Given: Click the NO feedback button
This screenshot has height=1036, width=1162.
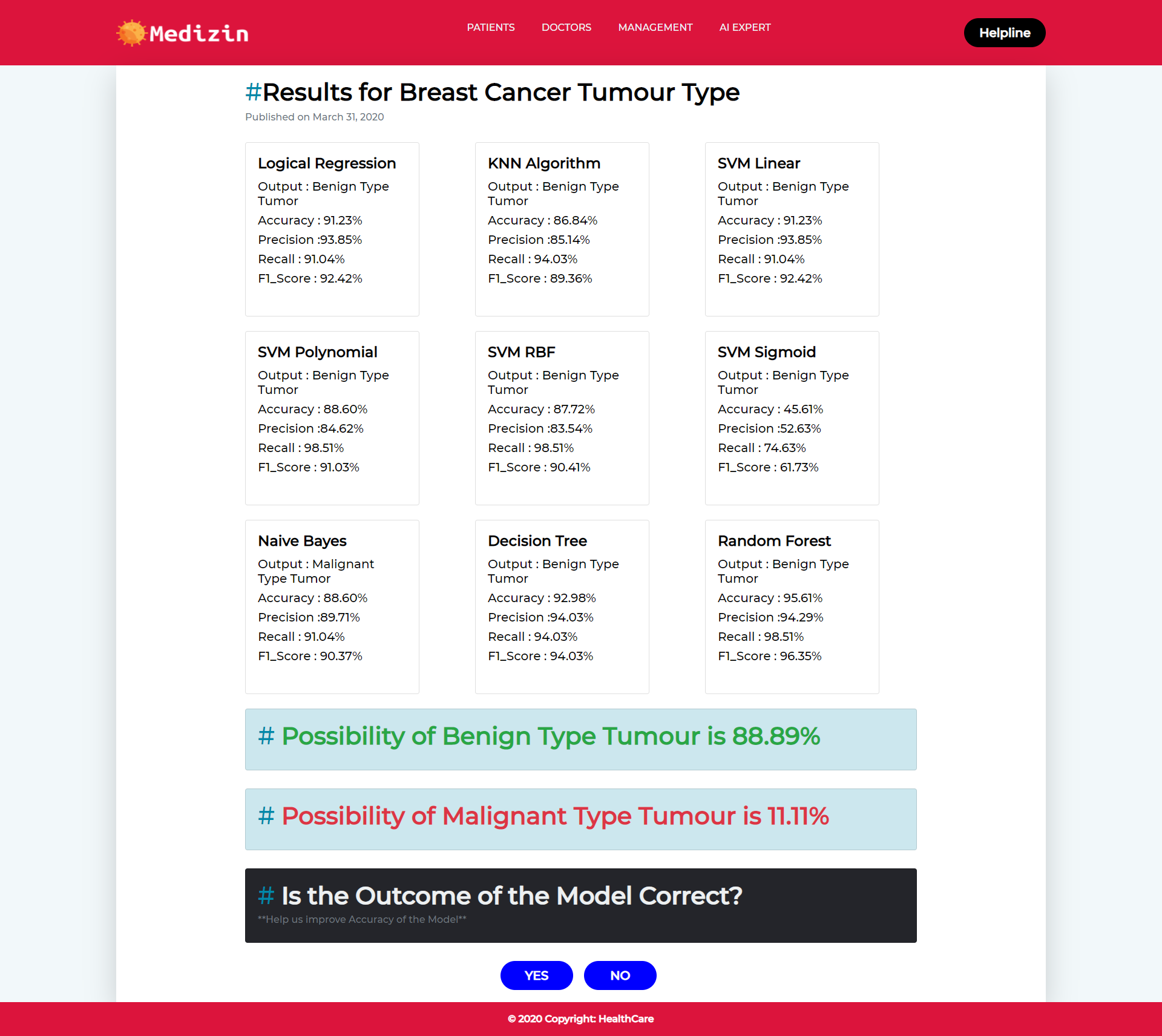Looking at the screenshot, I should click(620, 975).
